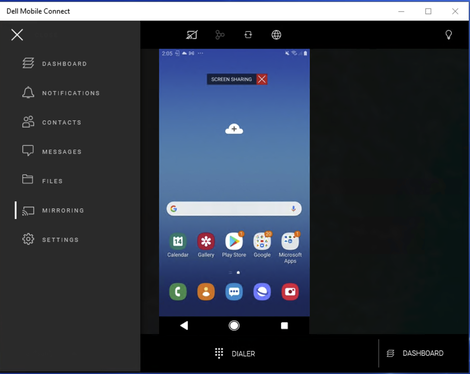Click the Dashboard stack icon in the sidebar
The image size is (470, 374).
[x=28, y=63]
